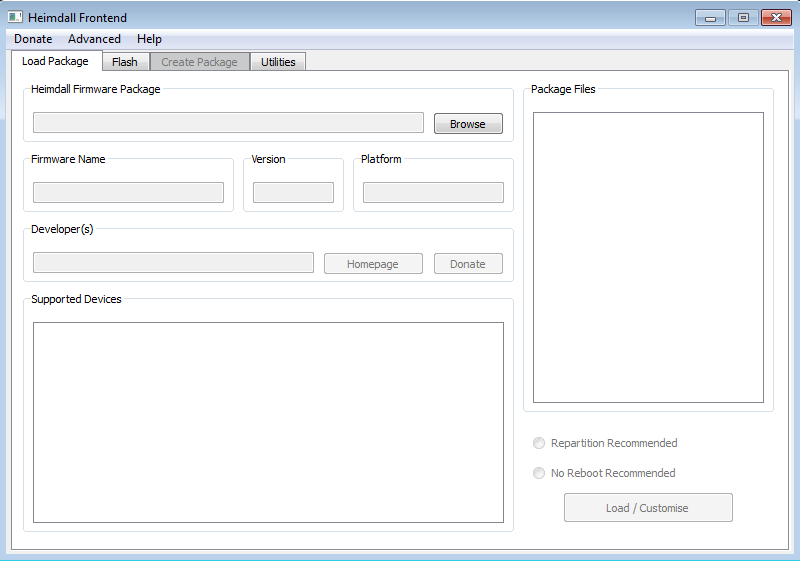Click the Developer(s) text field

click(x=173, y=262)
